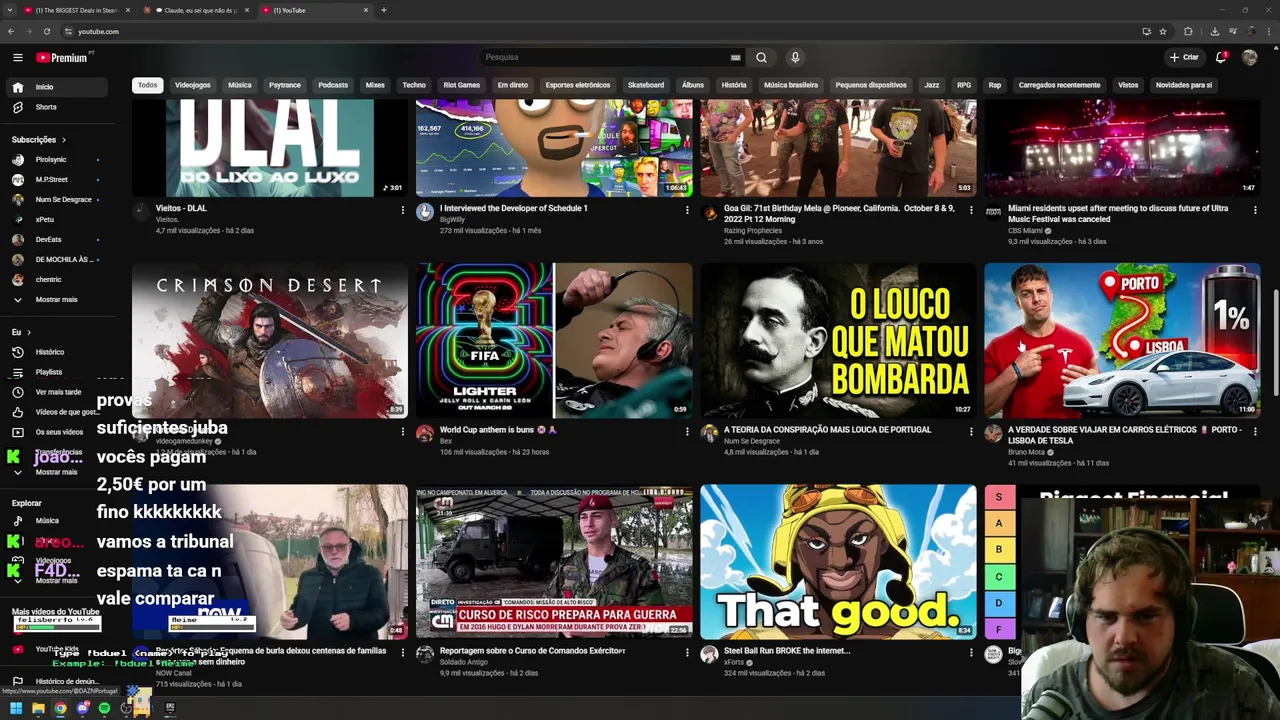Play the Crimson Desert video thumbnail
The image size is (1280, 720).
click(x=270, y=340)
